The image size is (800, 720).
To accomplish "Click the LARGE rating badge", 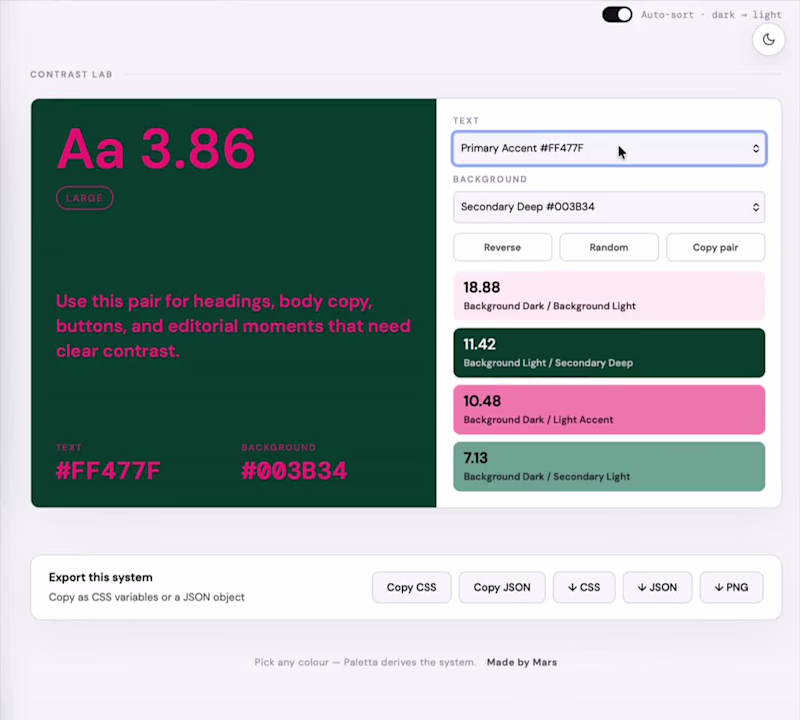I will (85, 198).
